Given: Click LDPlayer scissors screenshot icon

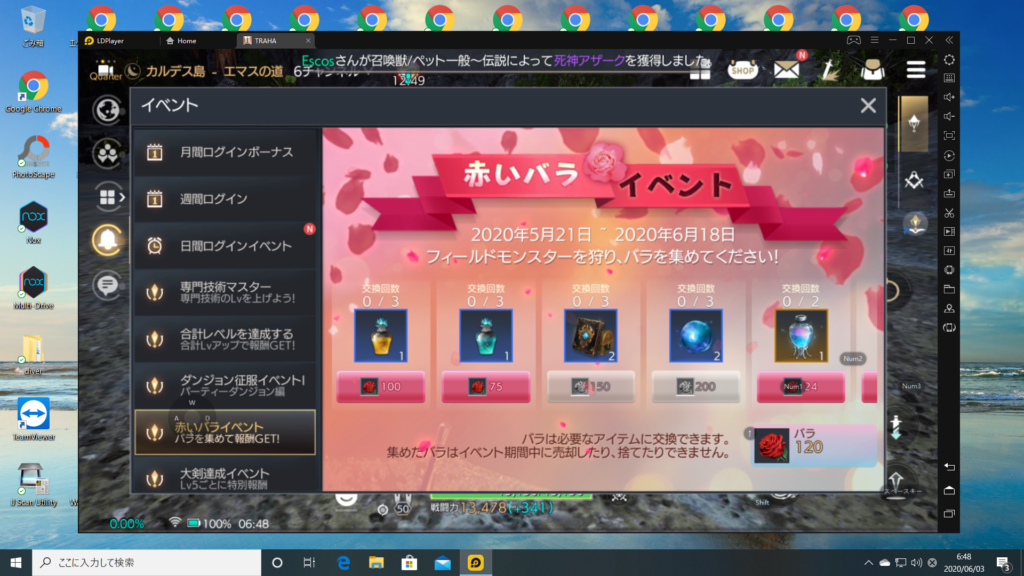Looking at the screenshot, I should [949, 213].
